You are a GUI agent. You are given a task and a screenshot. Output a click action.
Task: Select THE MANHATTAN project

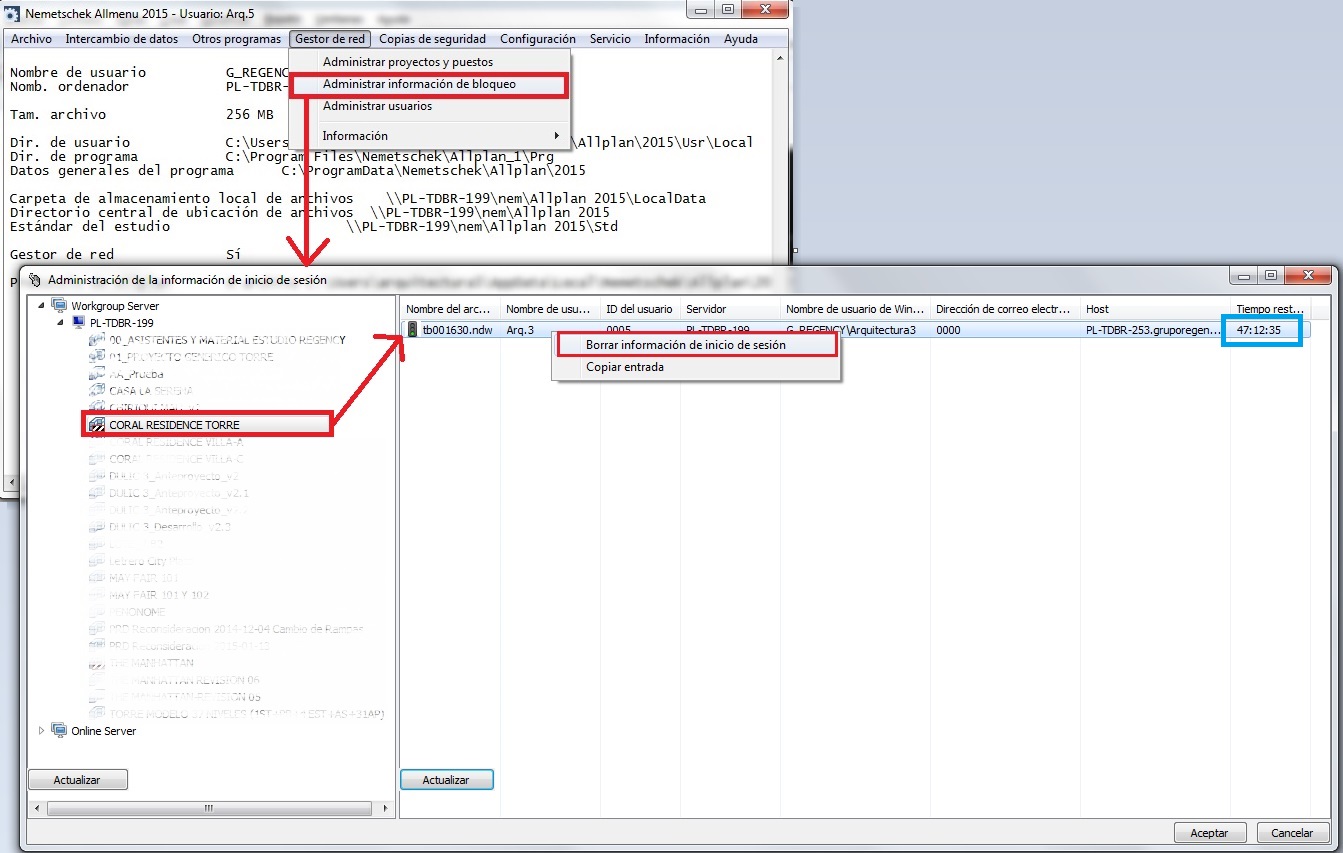pyautogui.click(x=151, y=663)
